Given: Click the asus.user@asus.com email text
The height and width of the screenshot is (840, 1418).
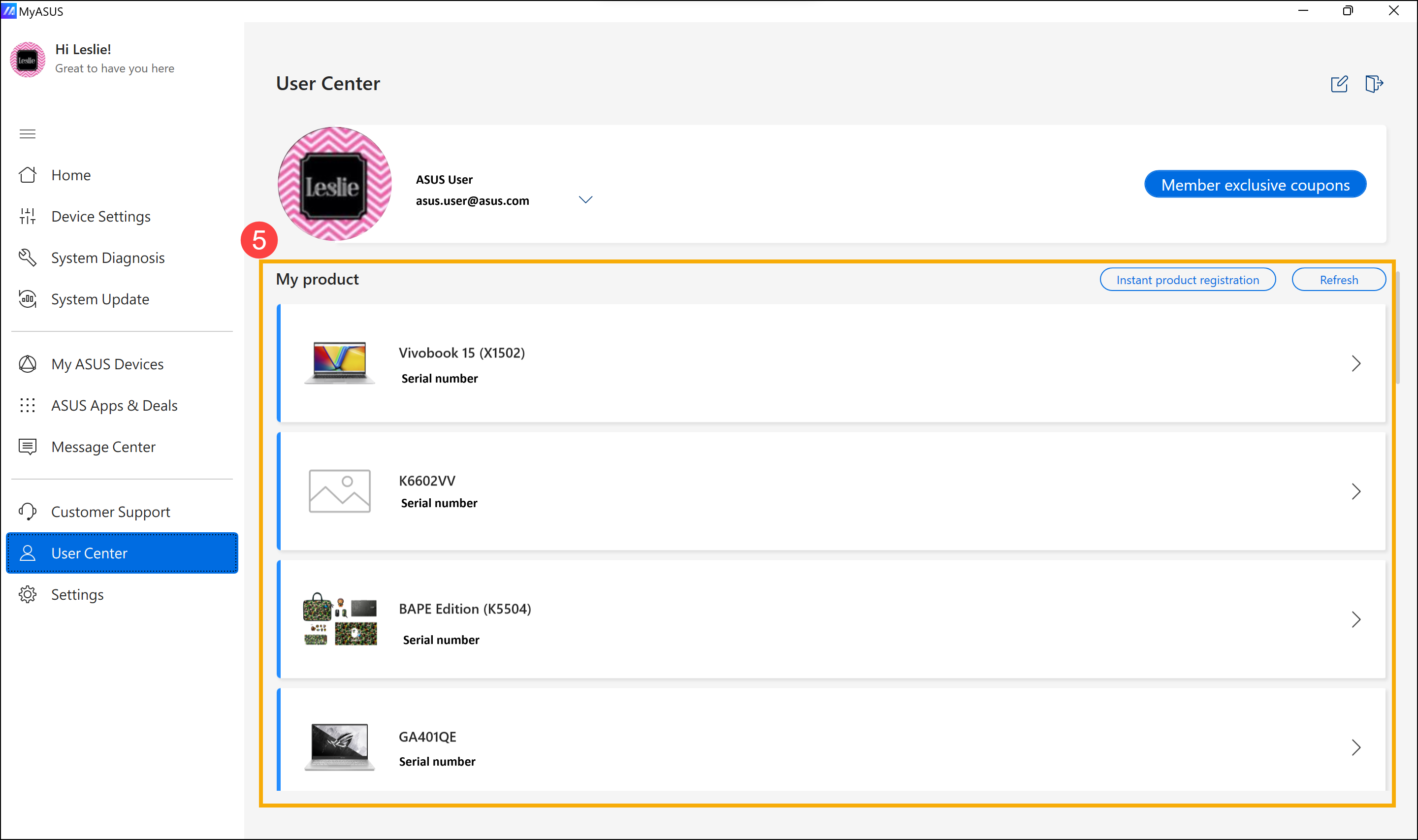Looking at the screenshot, I should click(x=473, y=200).
